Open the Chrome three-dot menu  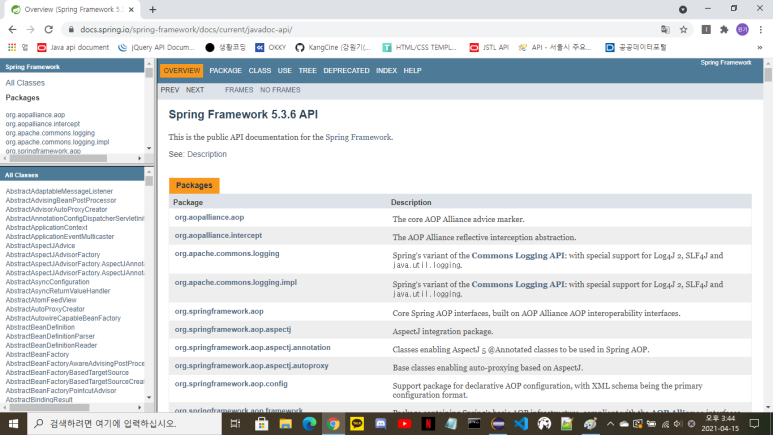[761, 30]
